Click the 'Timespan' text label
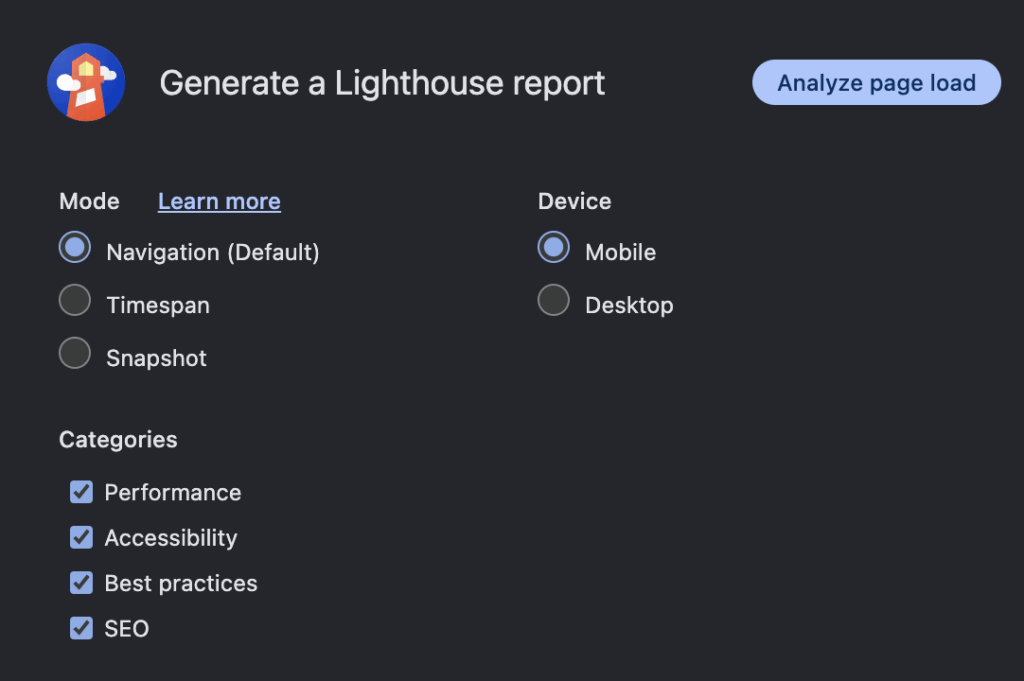This screenshot has height=681, width=1024. click(158, 305)
